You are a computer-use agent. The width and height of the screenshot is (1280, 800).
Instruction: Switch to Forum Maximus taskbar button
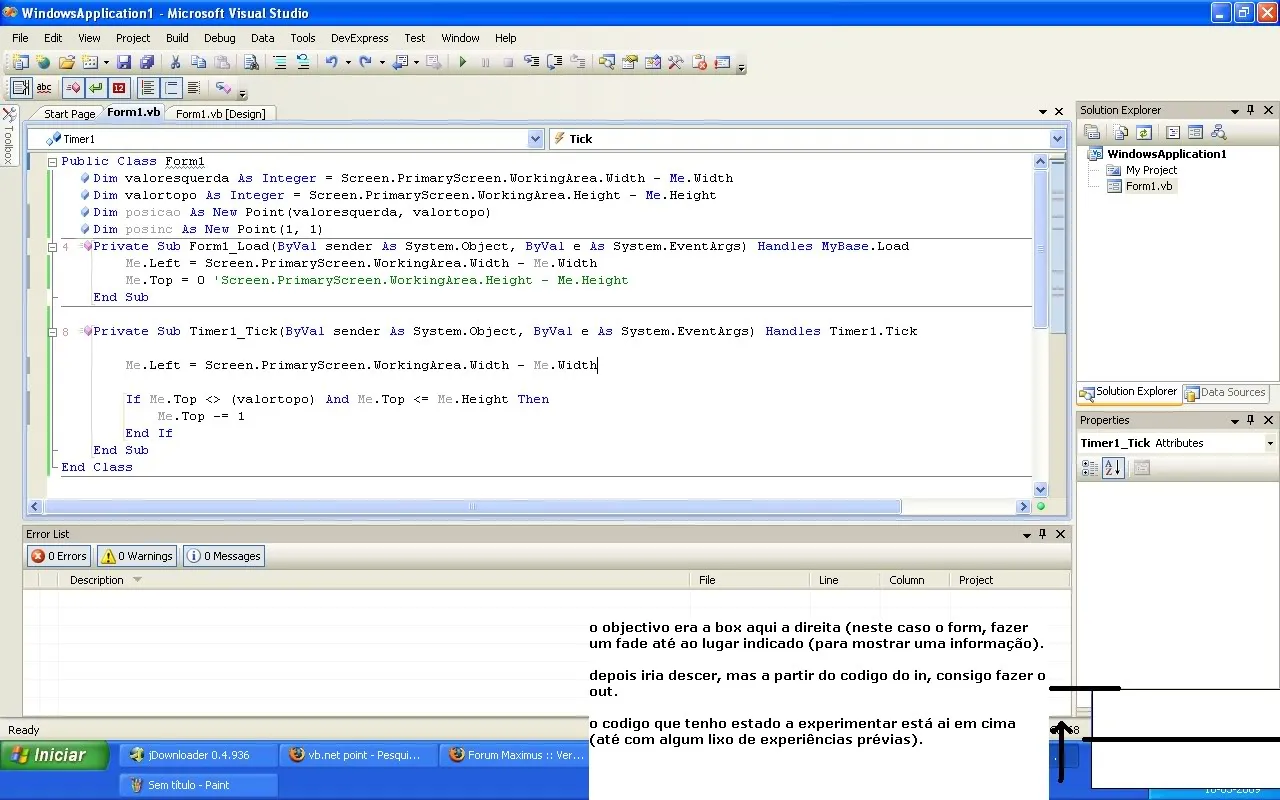pos(517,755)
